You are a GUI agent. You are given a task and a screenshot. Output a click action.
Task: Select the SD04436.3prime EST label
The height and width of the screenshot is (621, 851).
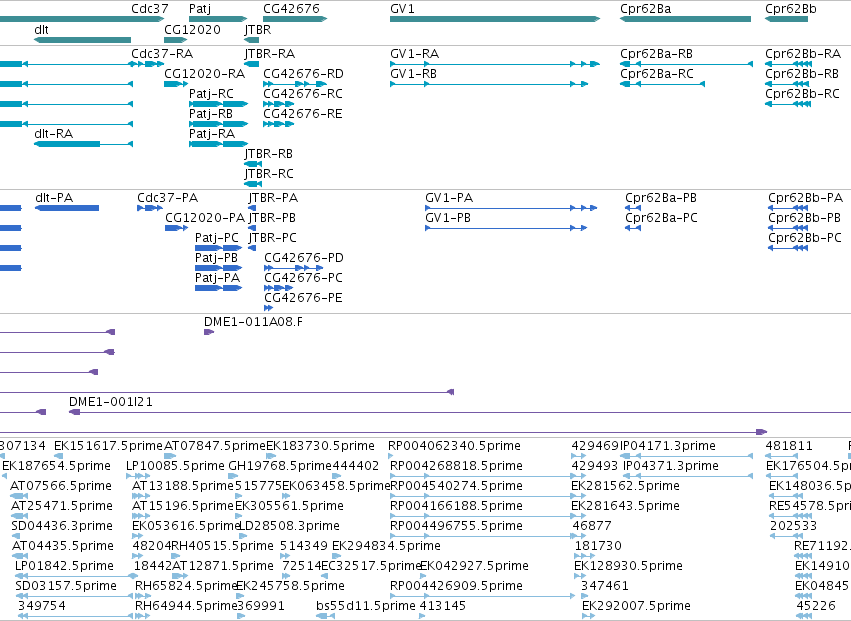tap(62, 525)
